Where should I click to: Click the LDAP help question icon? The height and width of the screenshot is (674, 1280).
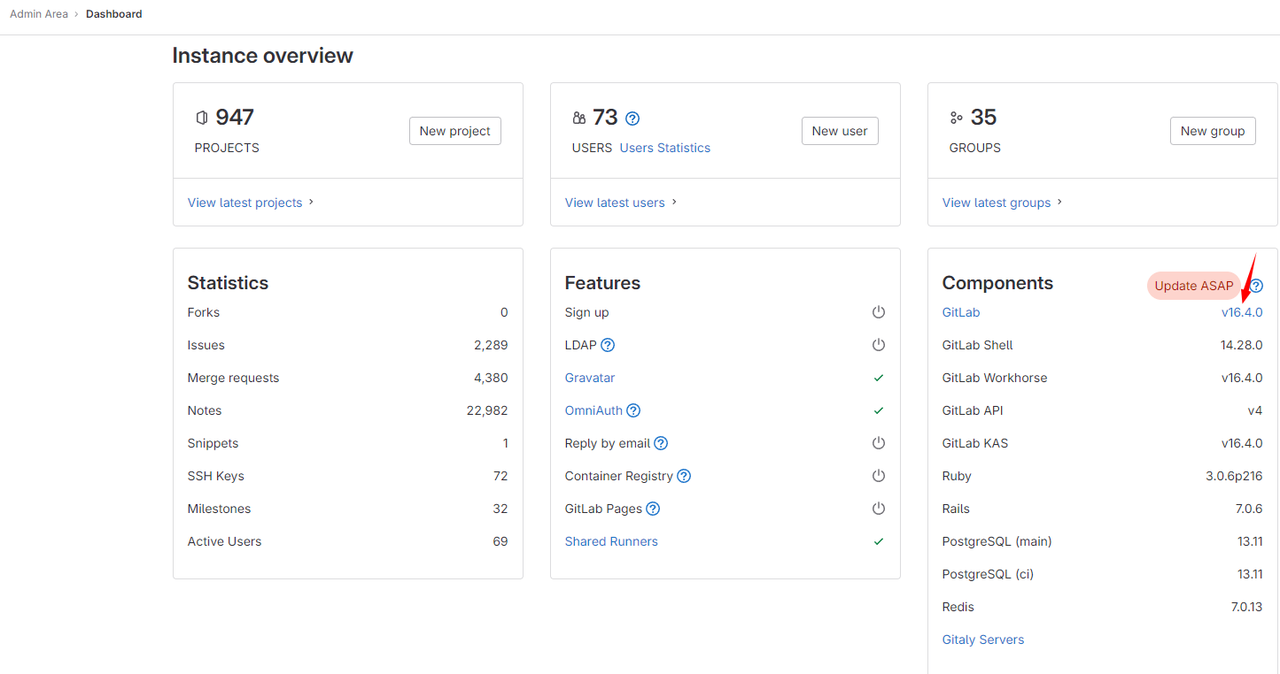pos(607,345)
